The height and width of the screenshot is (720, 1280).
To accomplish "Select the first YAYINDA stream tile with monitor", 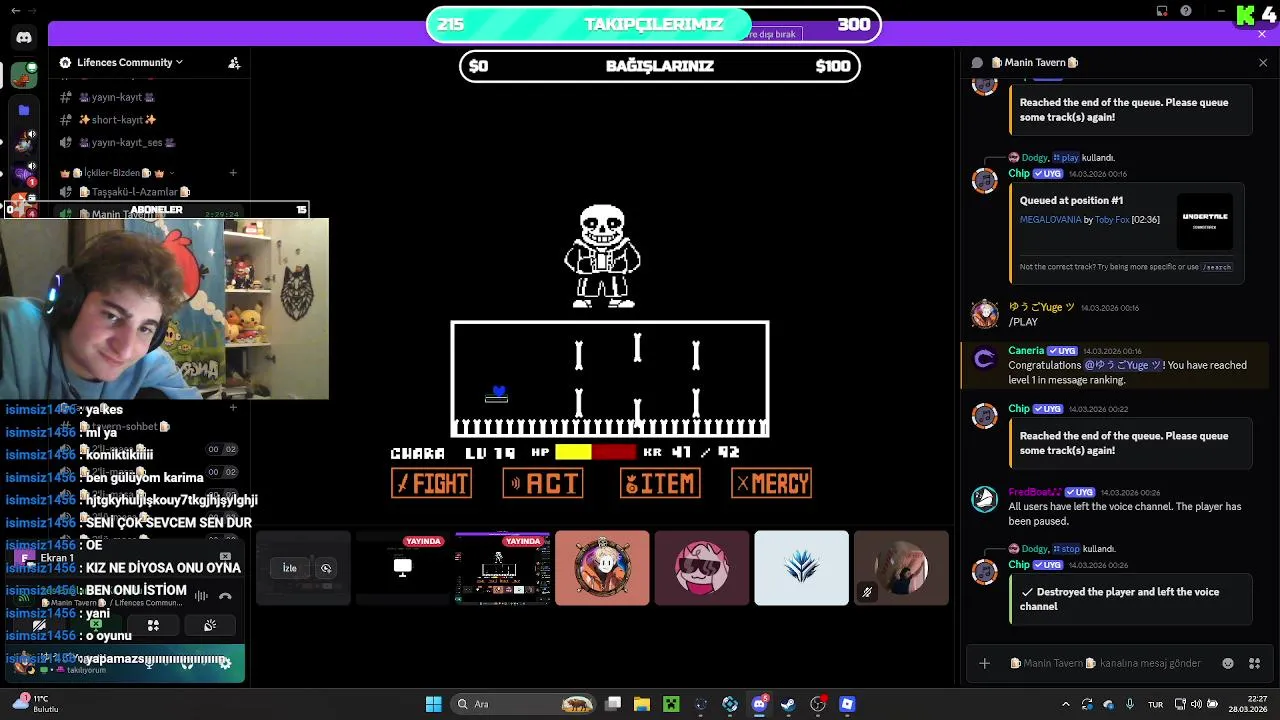I will click(x=402, y=568).
